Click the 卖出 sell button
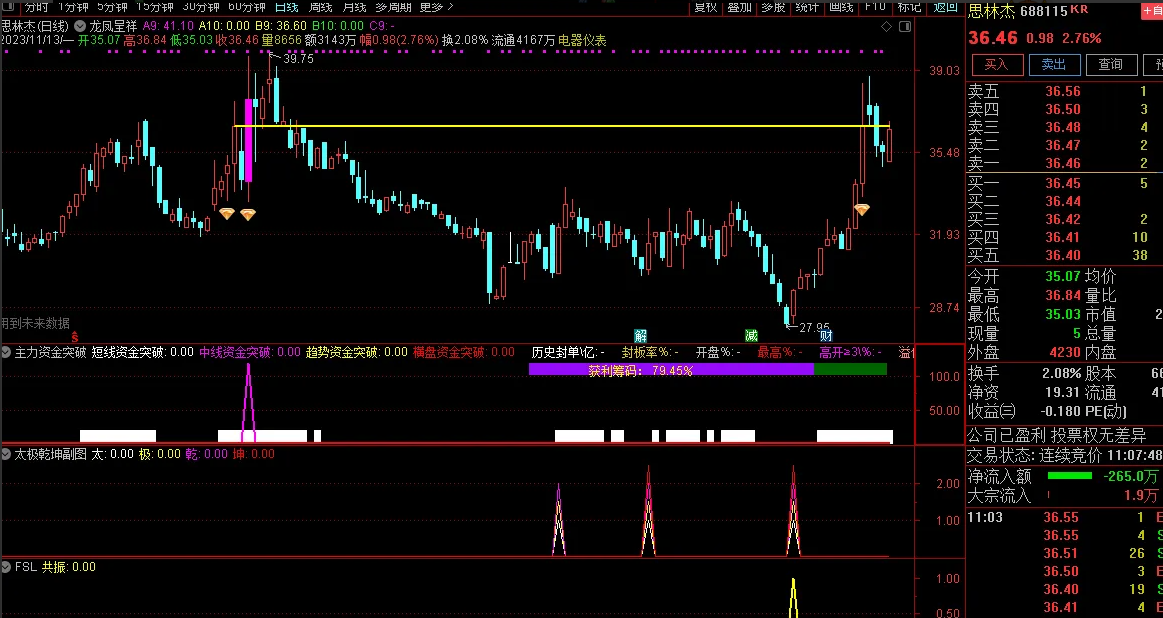The image size is (1163, 618). point(1054,64)
